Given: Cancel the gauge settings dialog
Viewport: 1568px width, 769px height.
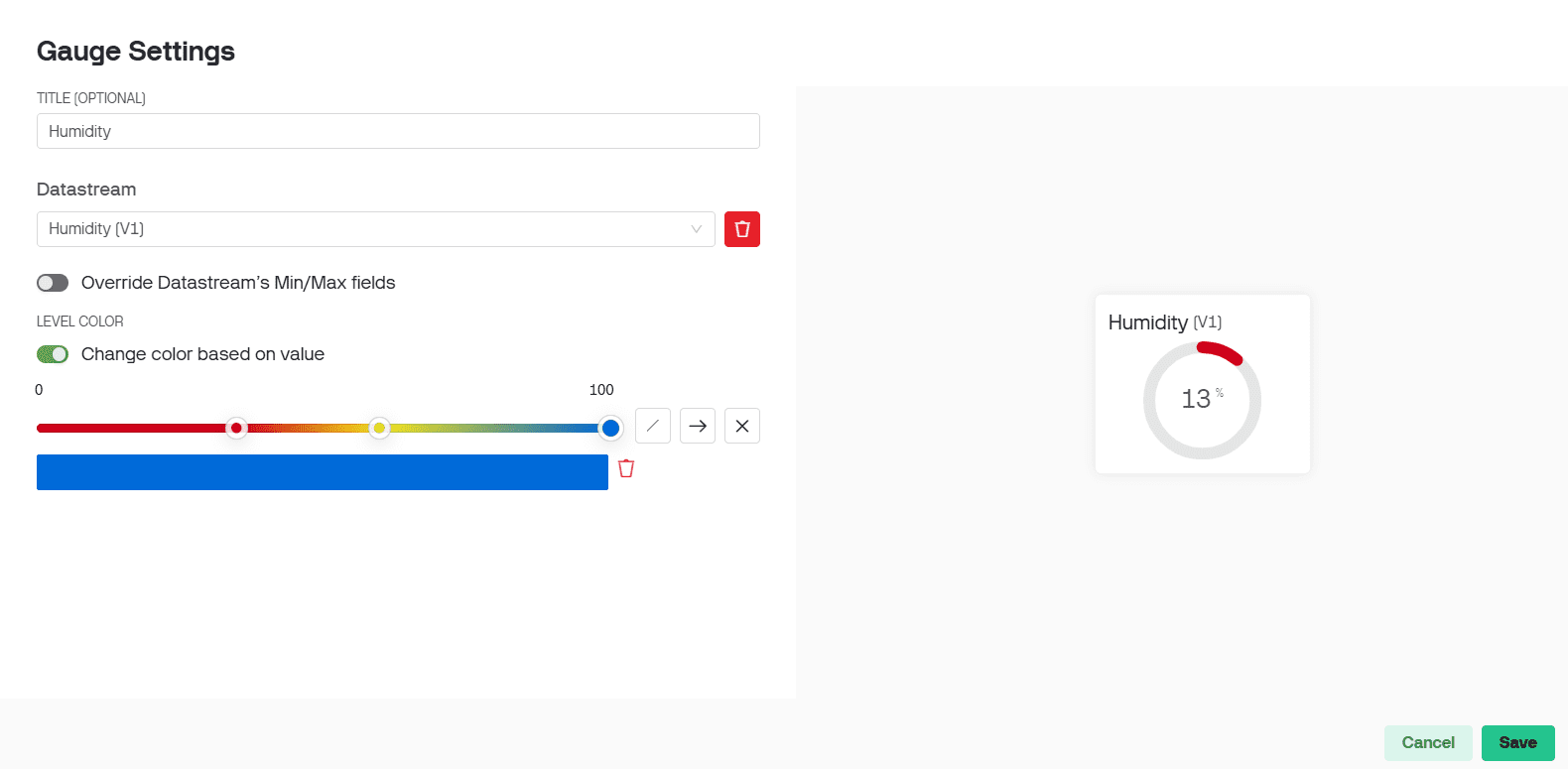Looking at the screenshot, I should (1427, 742).
